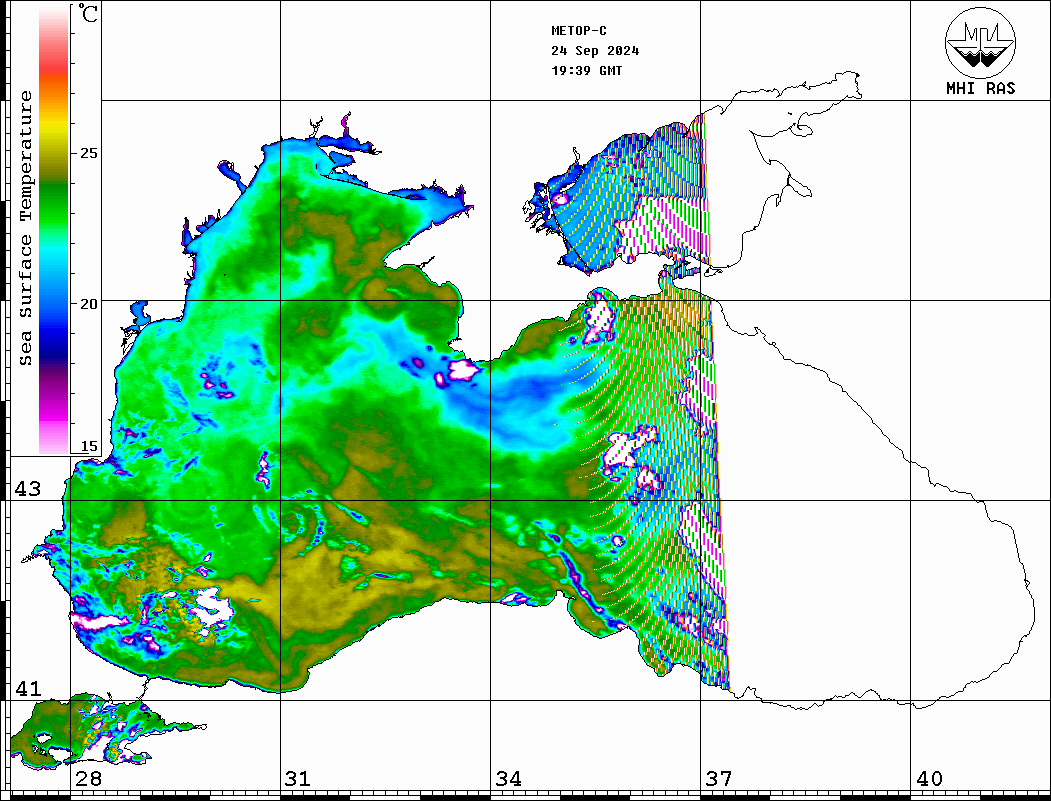Select the longitude 31 axis label
Viewport: 1051px width, 801px height.
point(297,778)
